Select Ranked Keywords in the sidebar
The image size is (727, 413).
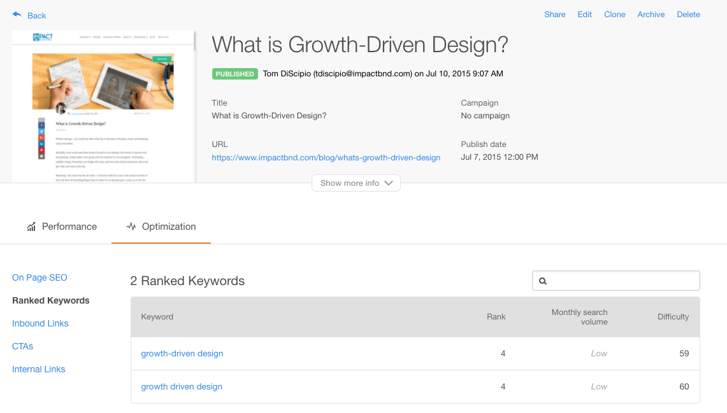click(x=51, y=300)
